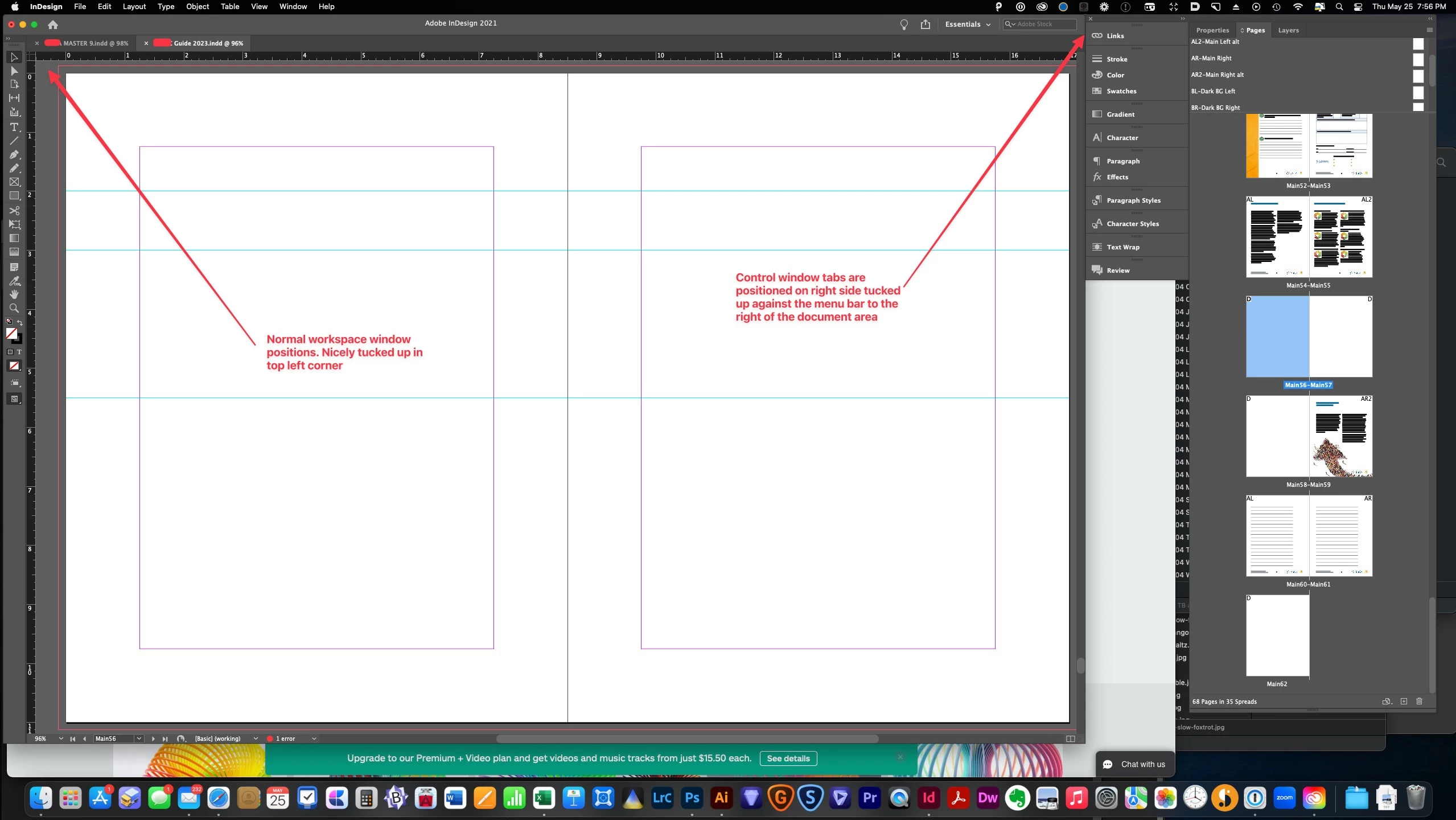Pick the Scissors tool
Image resolution: width=1456 pixels, height=820 pixels.
14,211
